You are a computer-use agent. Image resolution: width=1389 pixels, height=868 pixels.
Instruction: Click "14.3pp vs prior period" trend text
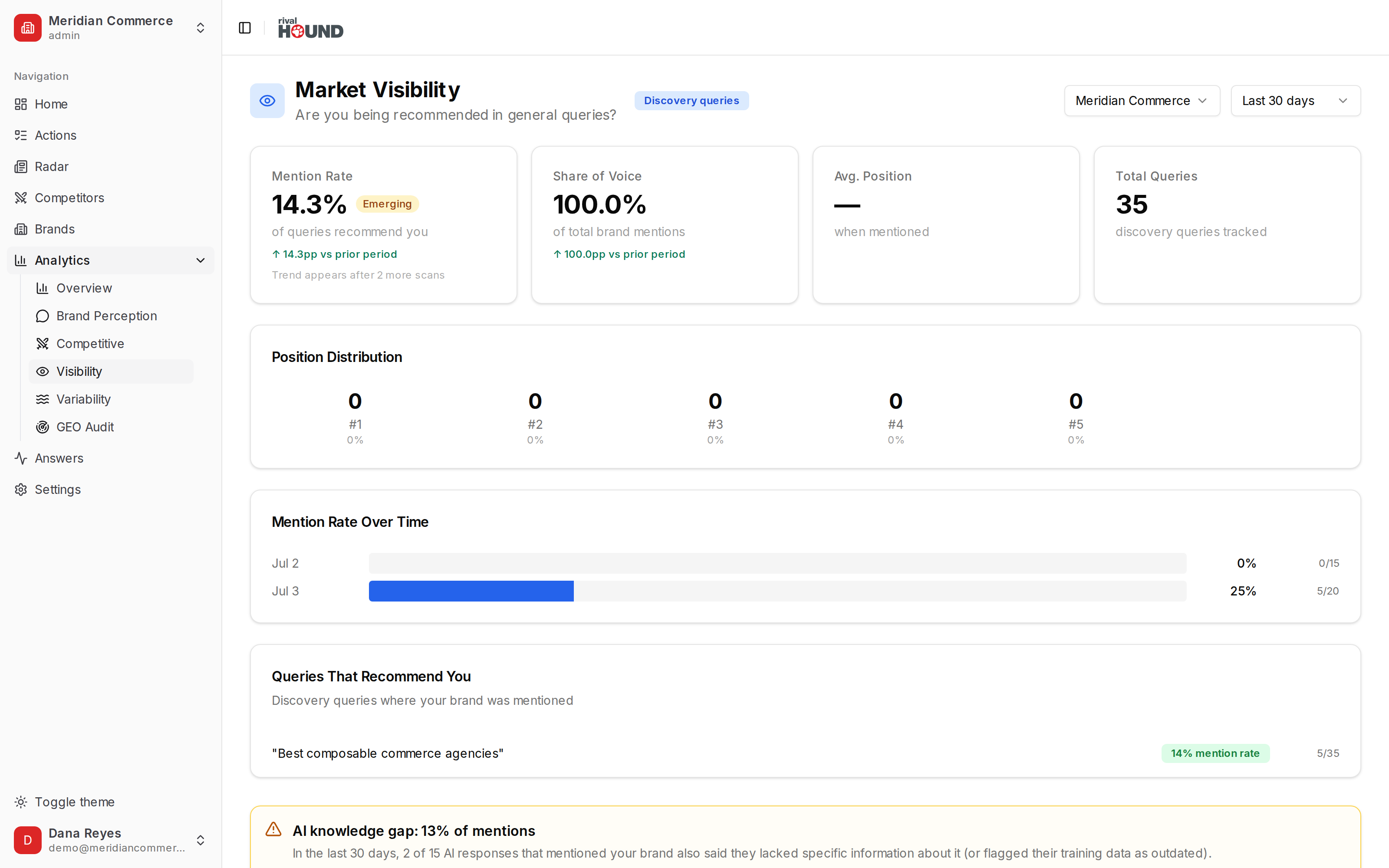(335, 254)
